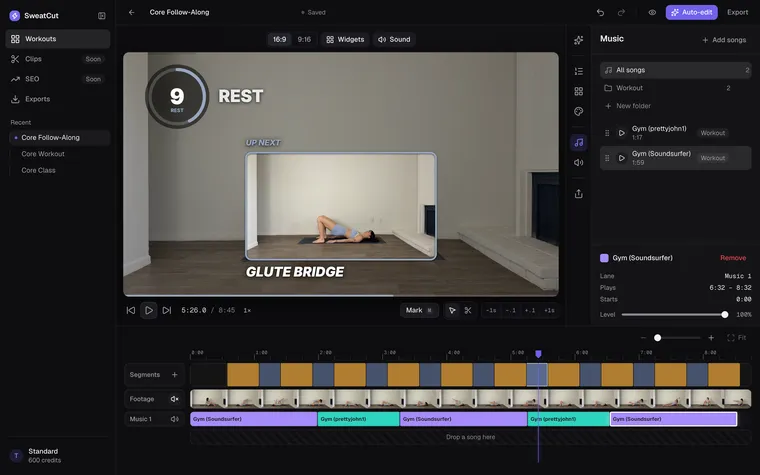
Task: Click the SweatCut logo icon
Action: coord(15,16)
